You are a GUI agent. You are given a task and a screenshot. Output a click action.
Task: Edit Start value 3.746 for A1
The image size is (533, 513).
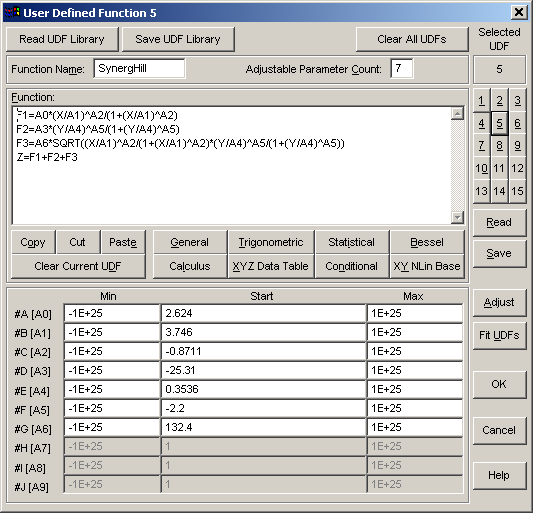(263, 332)
